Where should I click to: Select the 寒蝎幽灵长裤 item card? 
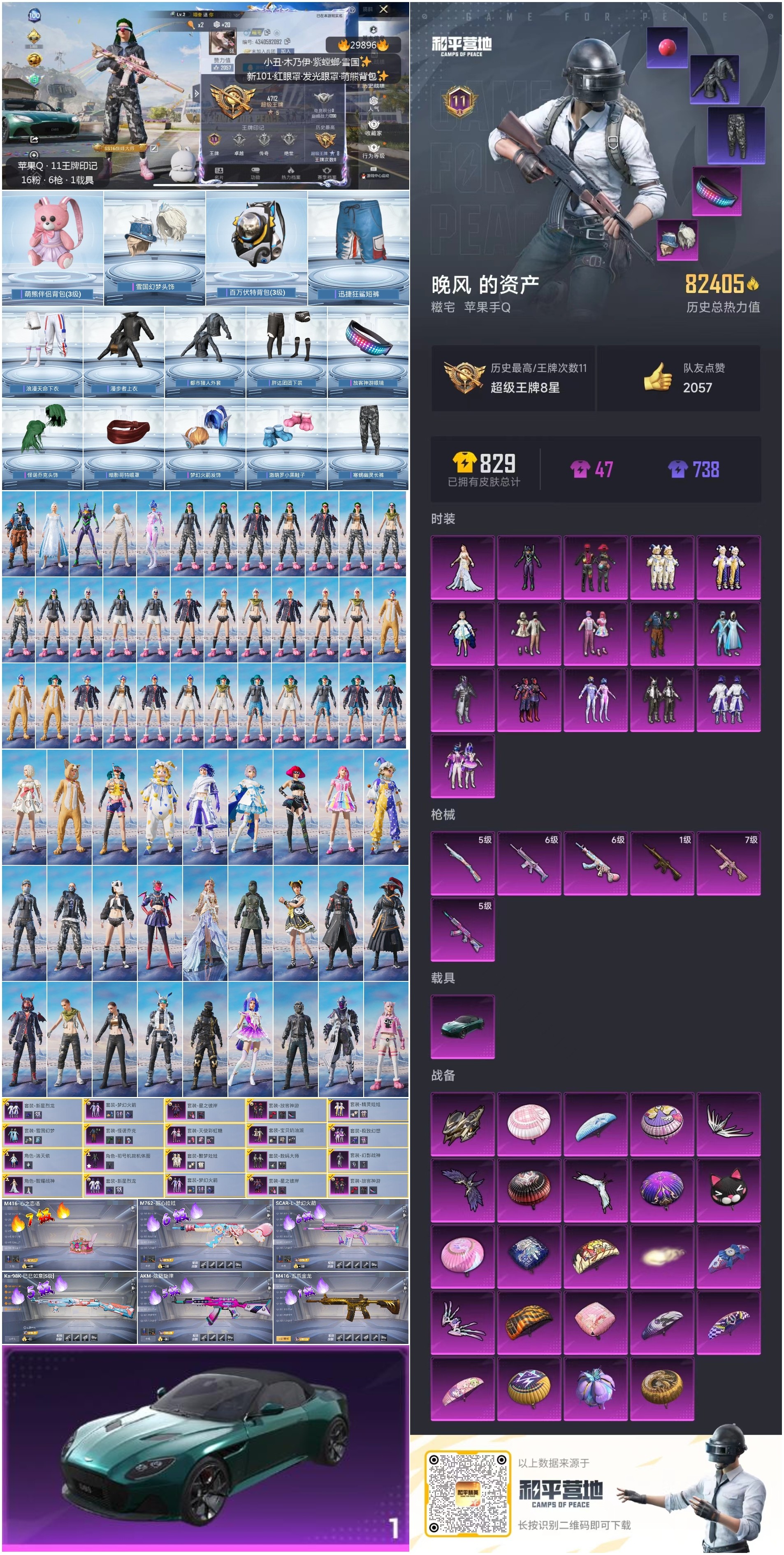click(x=368, y=444)
